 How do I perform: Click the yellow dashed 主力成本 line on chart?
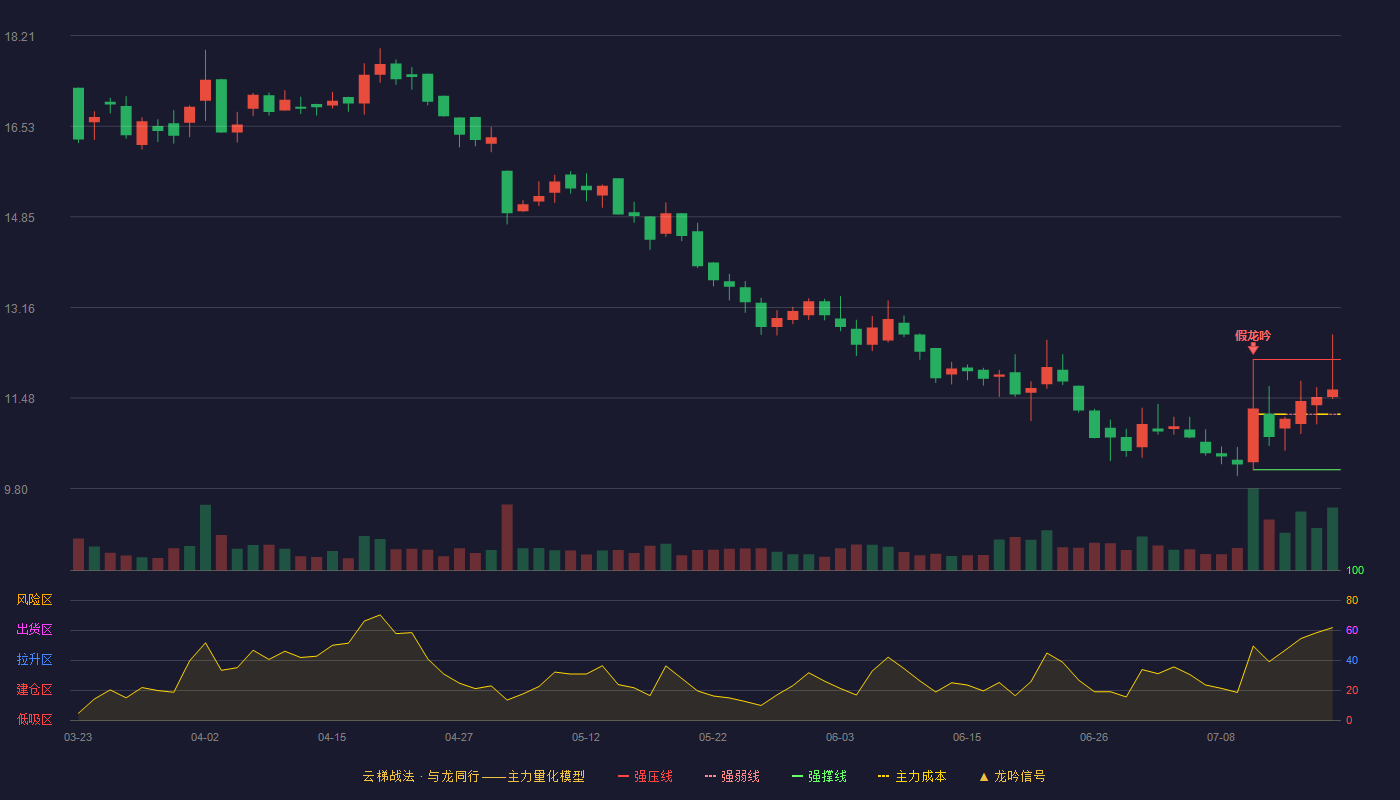tap(1299, 414)
